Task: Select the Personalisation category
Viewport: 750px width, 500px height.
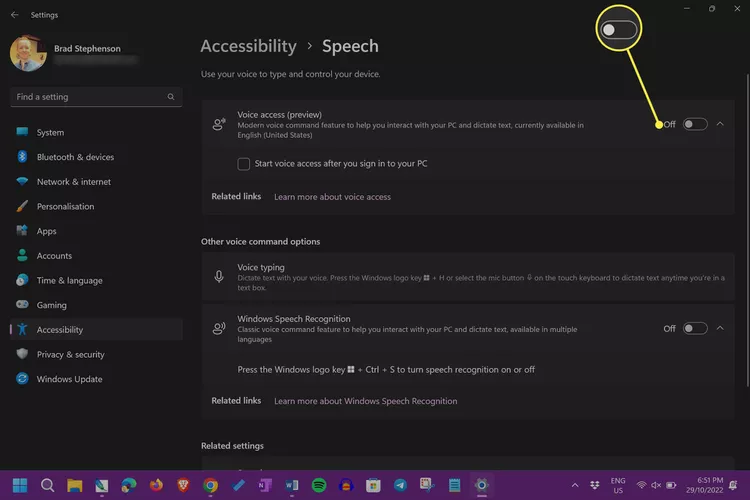Action: click(x=96, y=206)
